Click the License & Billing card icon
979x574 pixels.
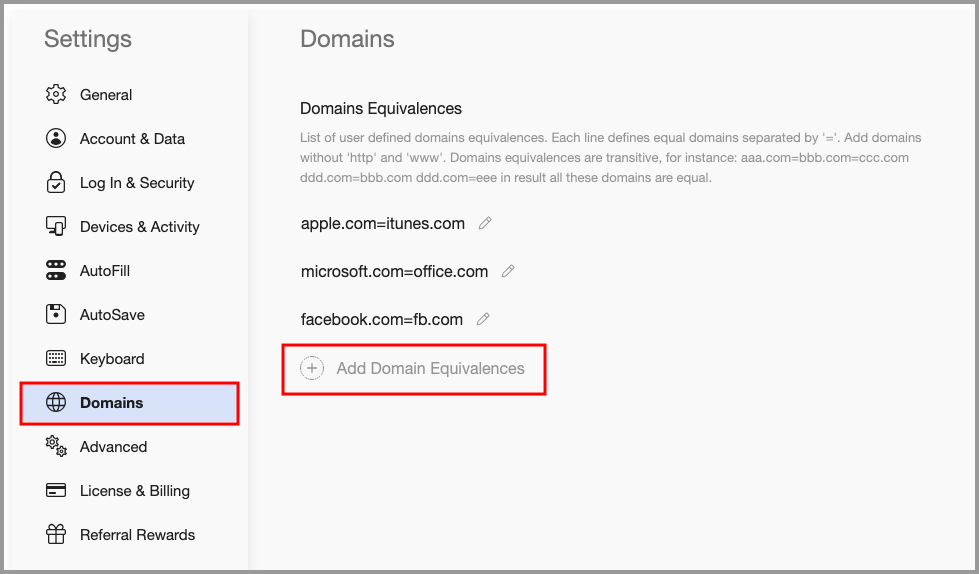[56, 490]
